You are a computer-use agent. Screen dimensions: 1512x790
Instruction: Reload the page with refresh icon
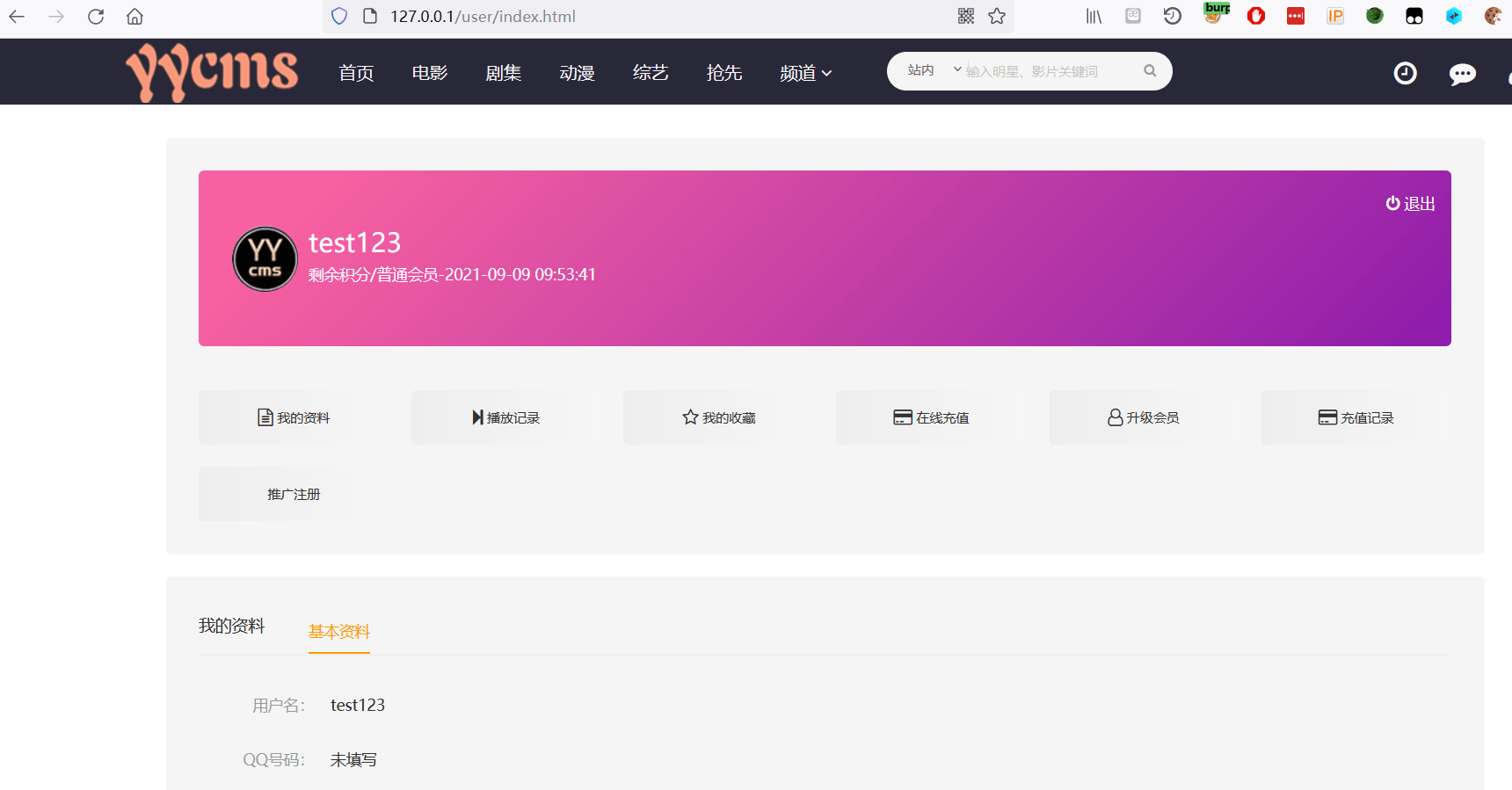(x=96, y=17)
